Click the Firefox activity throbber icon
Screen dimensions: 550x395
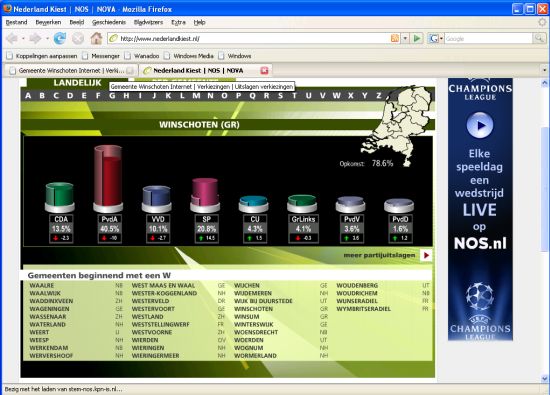(x=543, y=22)
